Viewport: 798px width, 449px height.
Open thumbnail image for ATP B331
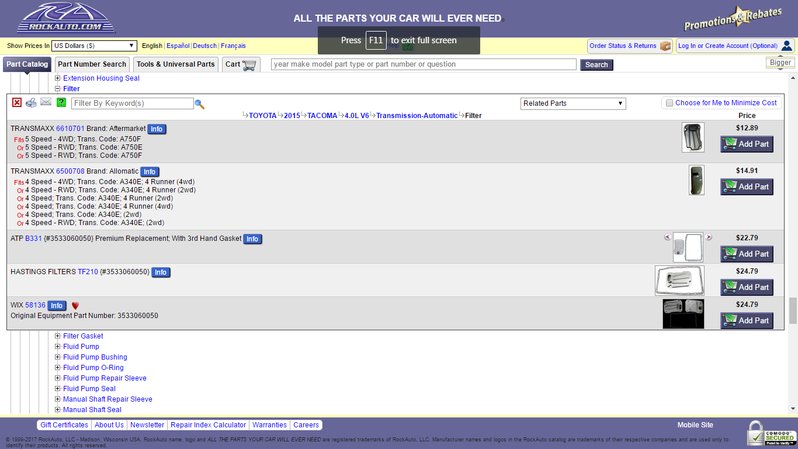click(688, 247)
